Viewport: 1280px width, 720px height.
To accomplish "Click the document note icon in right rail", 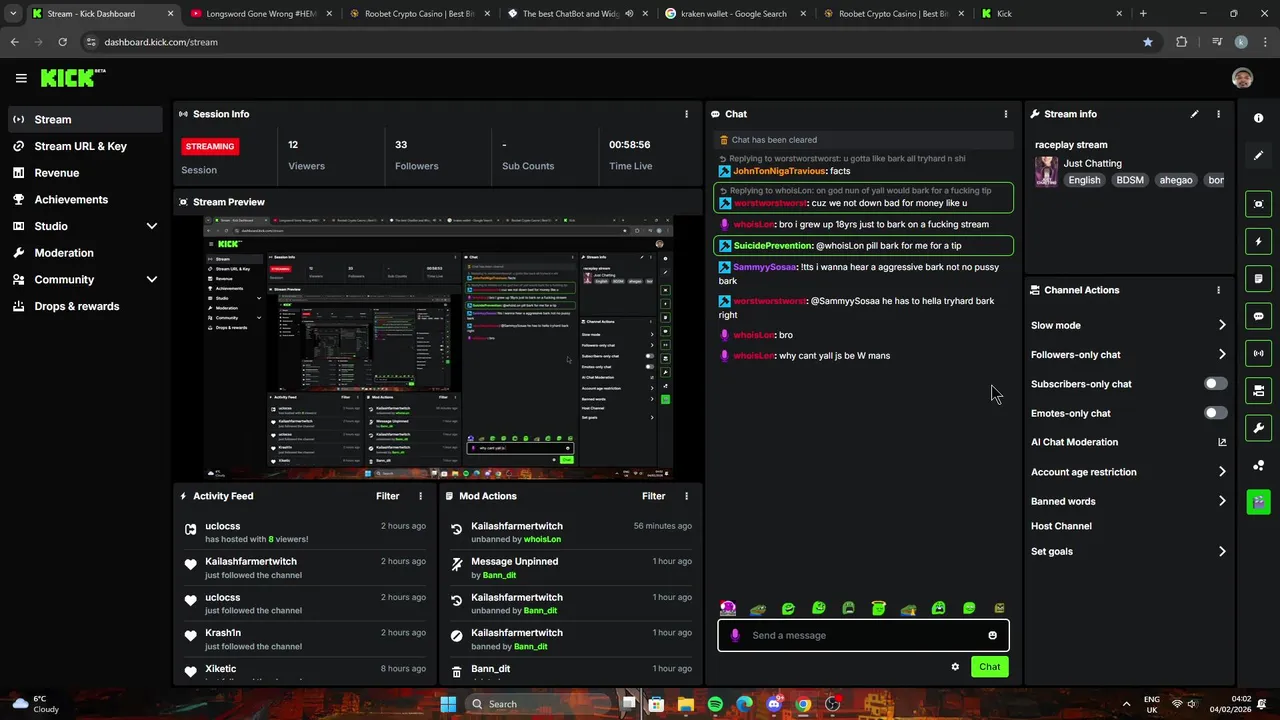I will 1258,279.
